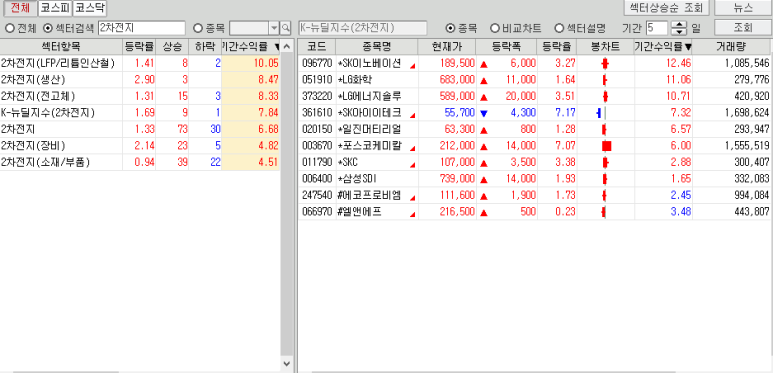Viewport: 773px width, 373px height.
Task: Click the 섹터항목 column header
Action: click(61, 47)
